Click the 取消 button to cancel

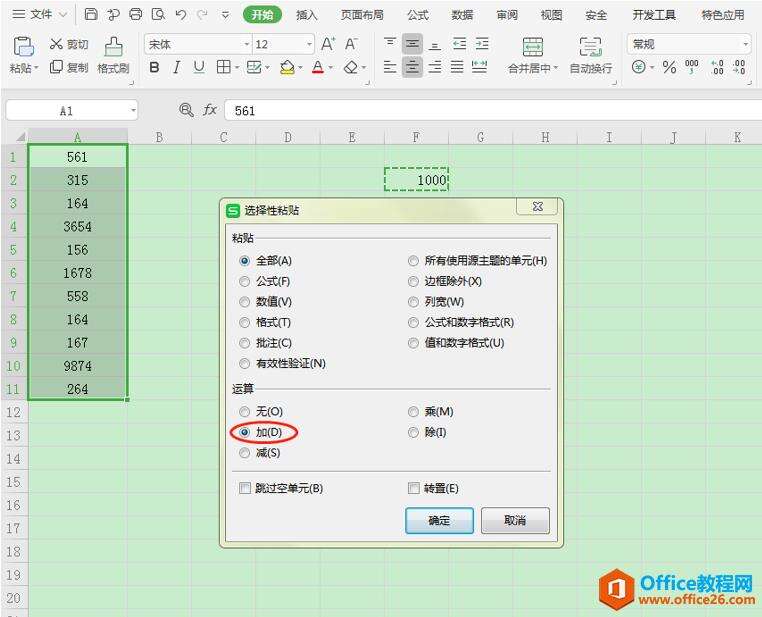coord(515,520)
